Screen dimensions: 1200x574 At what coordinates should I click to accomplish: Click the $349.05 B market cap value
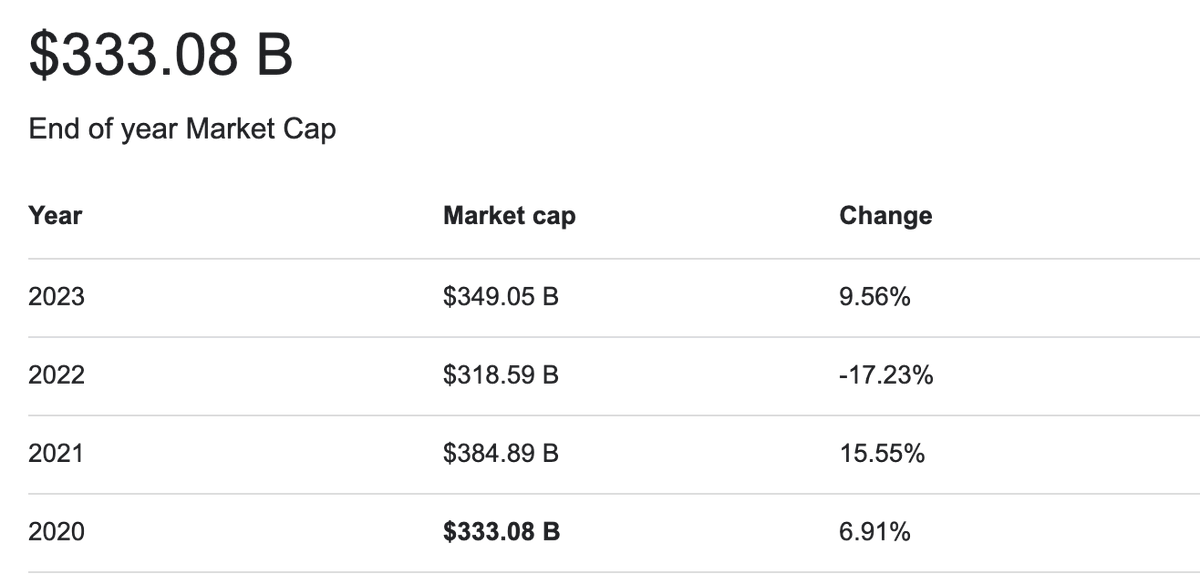[500, 297]
